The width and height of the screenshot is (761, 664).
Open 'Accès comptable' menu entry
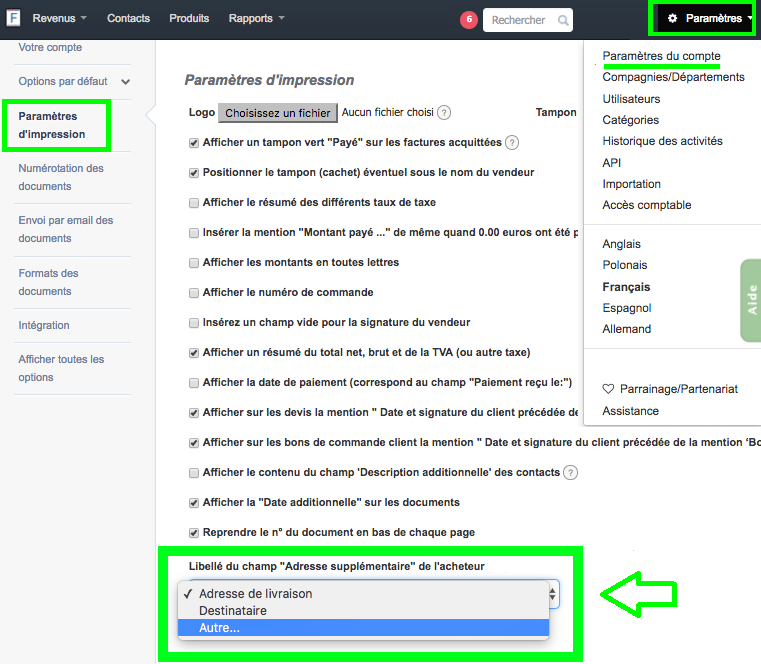[x=646, y=205]
